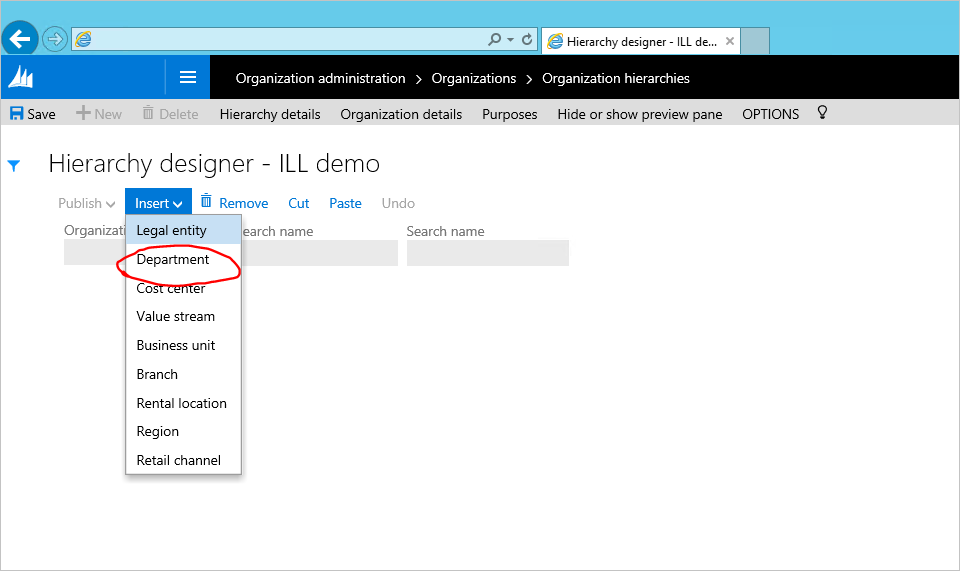960x571 pixels.
Task: Select the Hierarchy designer browser tab
Action: 640,42
